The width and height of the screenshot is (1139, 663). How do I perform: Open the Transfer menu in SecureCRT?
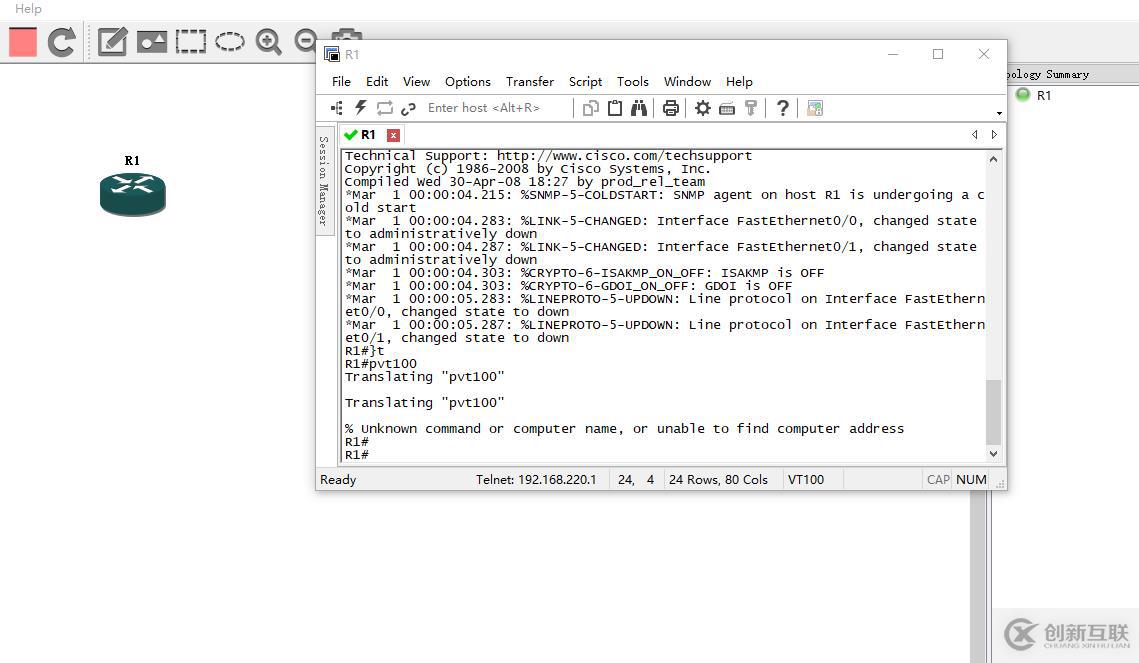(x=530, y=81)
